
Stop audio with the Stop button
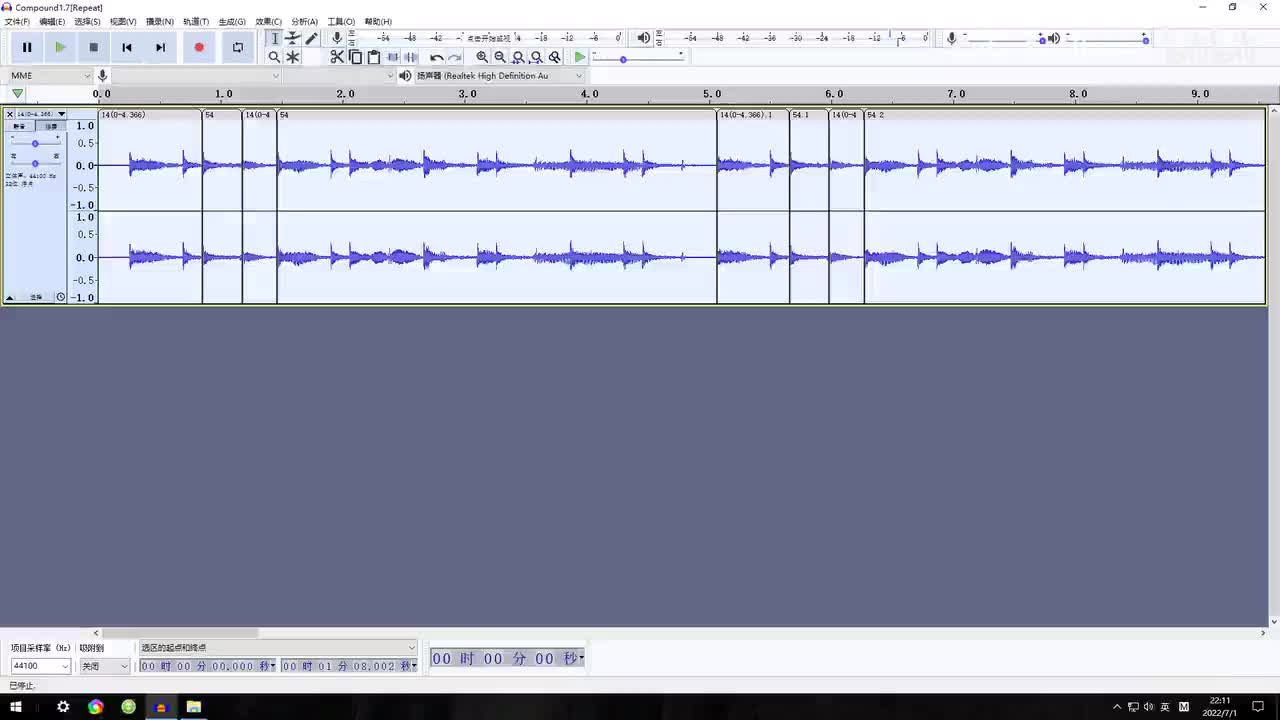pyautogui.click(x=94, y=47)
